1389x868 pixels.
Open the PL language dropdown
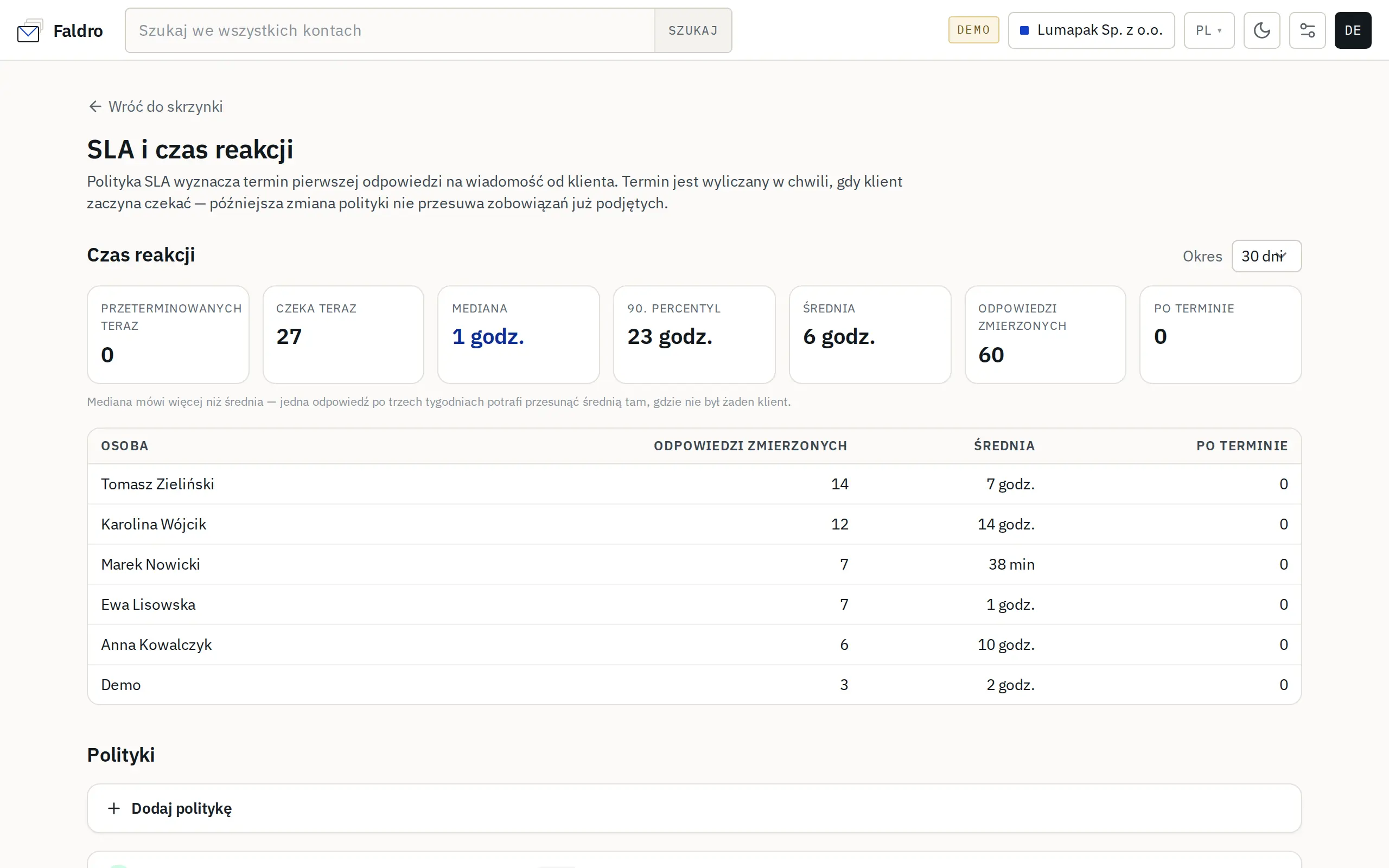(1209, 30)
